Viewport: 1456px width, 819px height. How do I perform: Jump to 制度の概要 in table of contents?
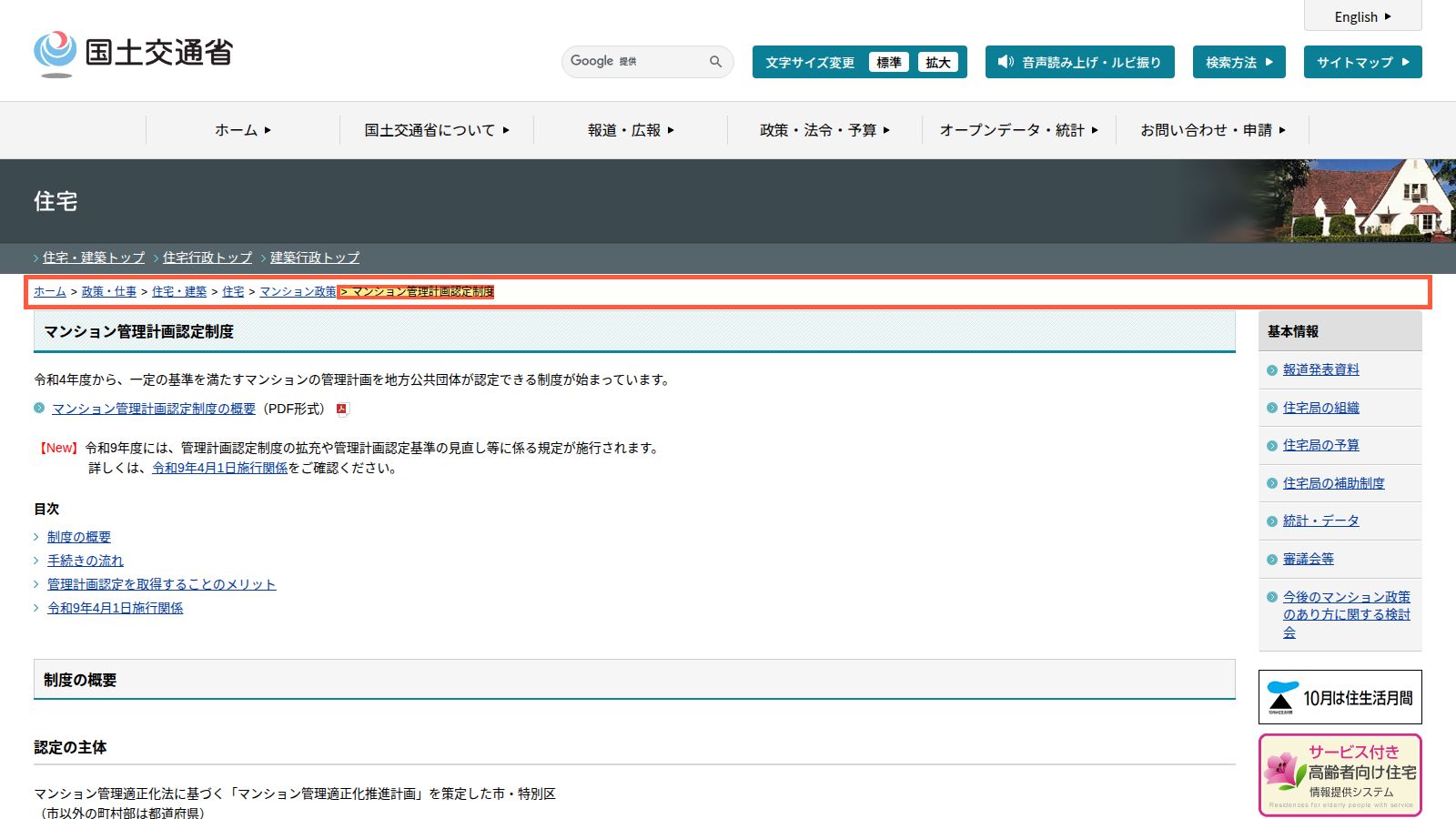point(79,537)
